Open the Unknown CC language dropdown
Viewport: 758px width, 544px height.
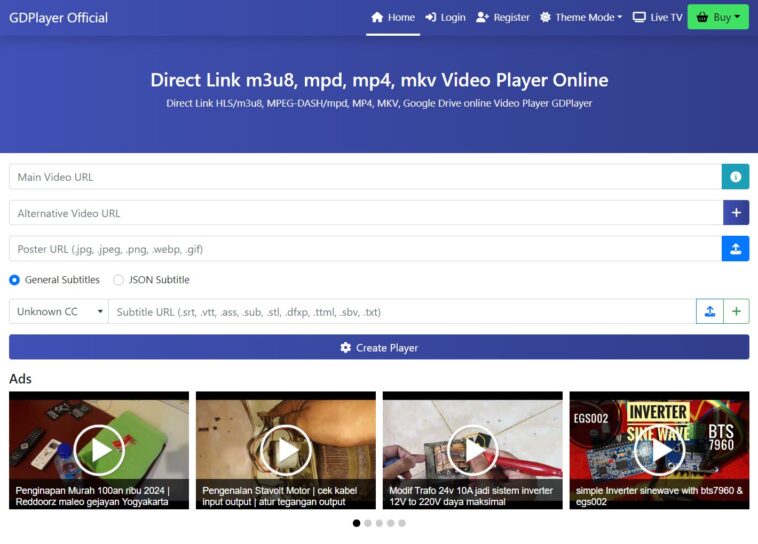59,312
